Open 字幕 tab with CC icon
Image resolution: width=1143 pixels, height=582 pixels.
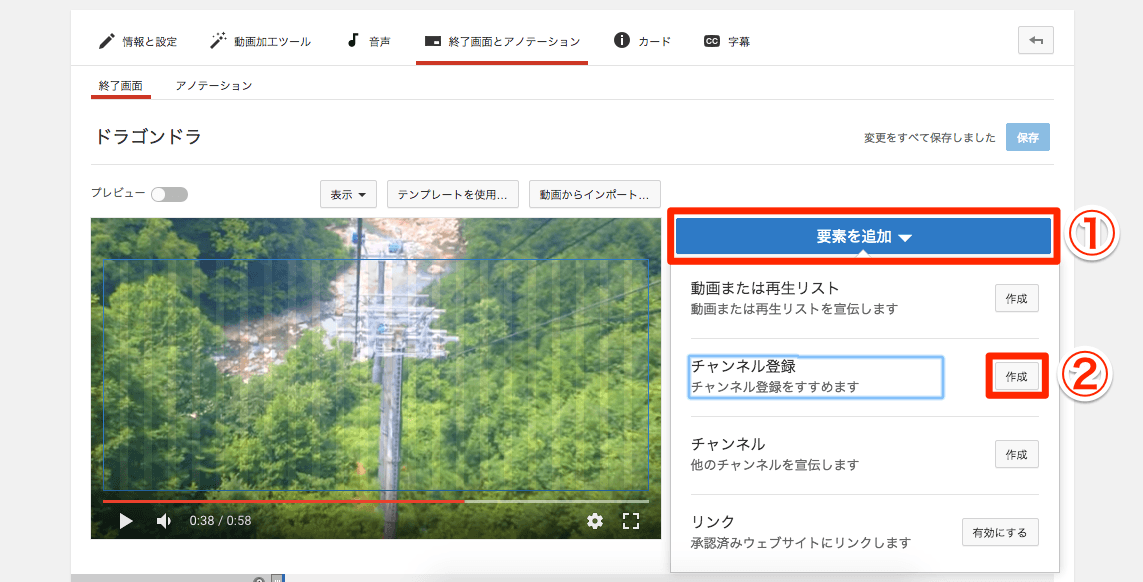[x=727, y=42]
